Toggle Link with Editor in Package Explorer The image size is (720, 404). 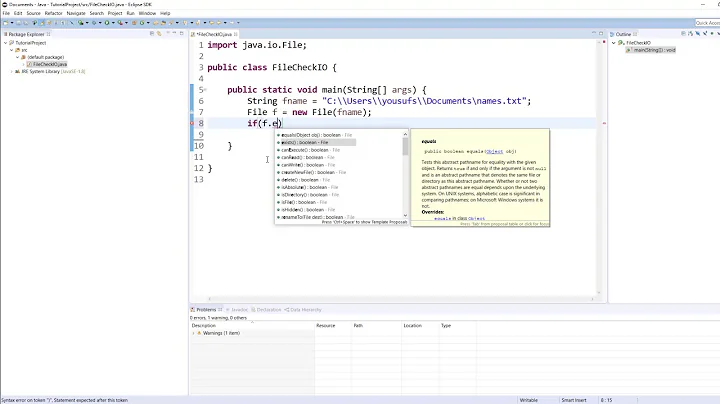[x=159, y=34]
